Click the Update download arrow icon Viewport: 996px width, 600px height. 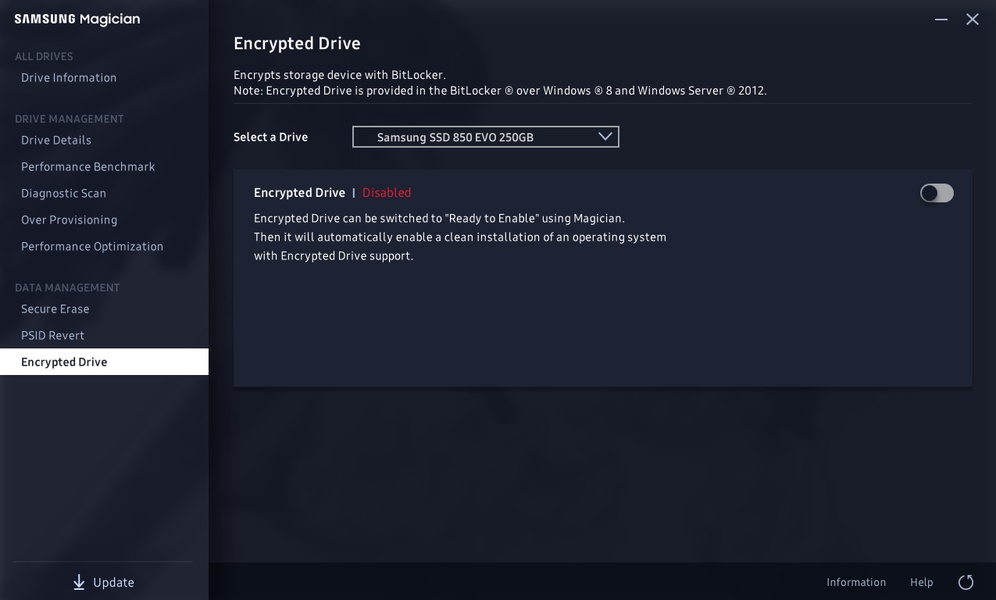point(79,582)
